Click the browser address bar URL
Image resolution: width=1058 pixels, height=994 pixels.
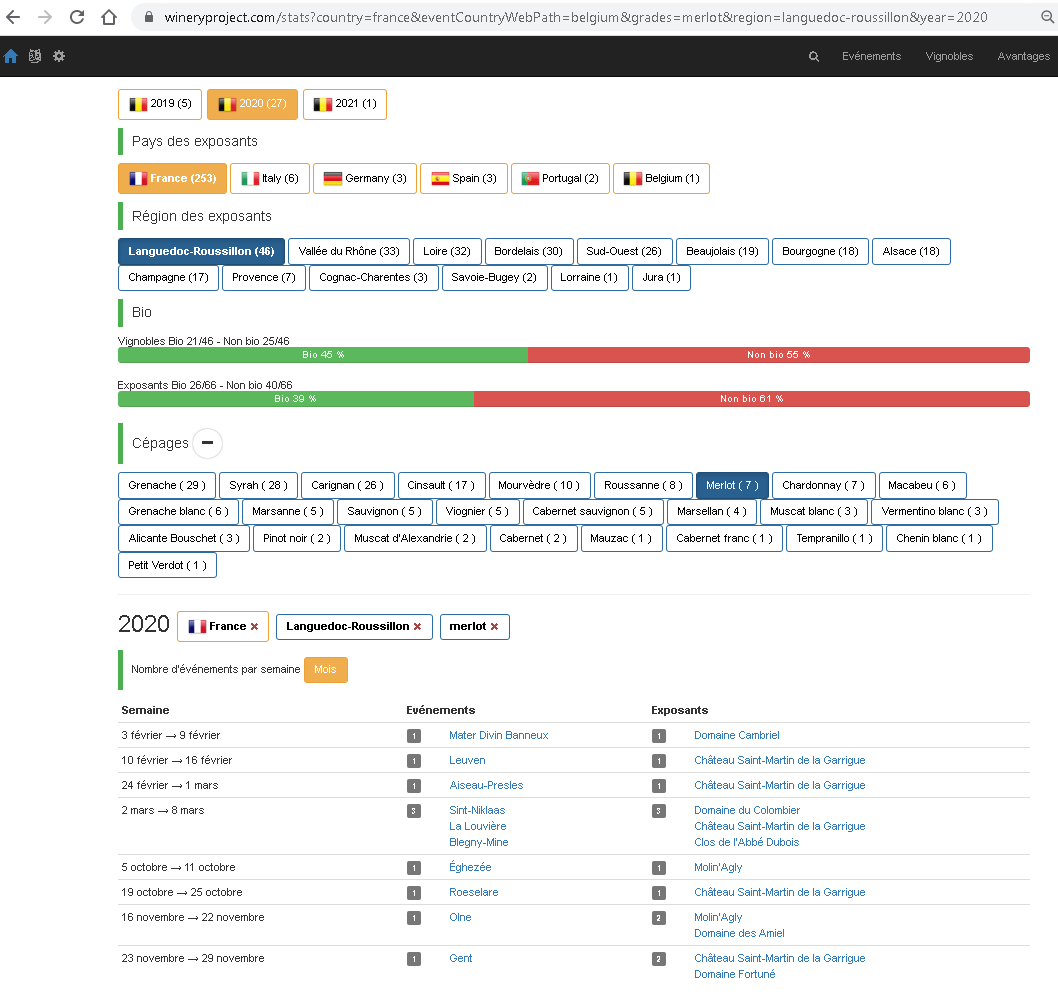coord(576,17)
